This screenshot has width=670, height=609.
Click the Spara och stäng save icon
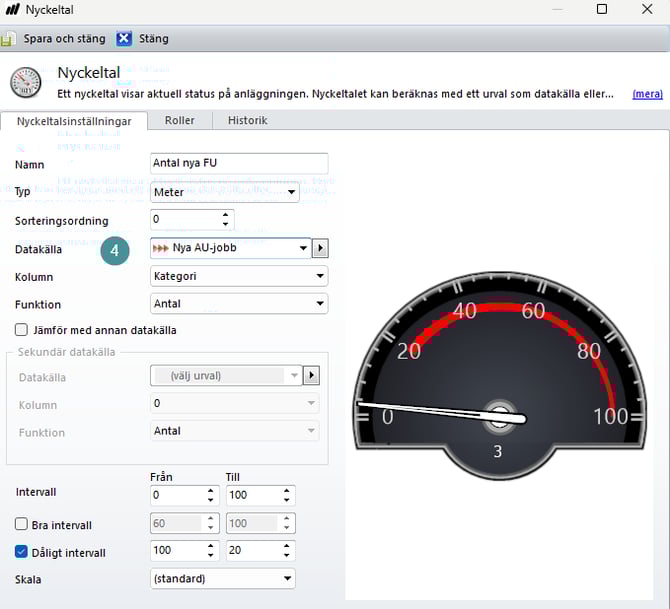[x=8, y=39]
